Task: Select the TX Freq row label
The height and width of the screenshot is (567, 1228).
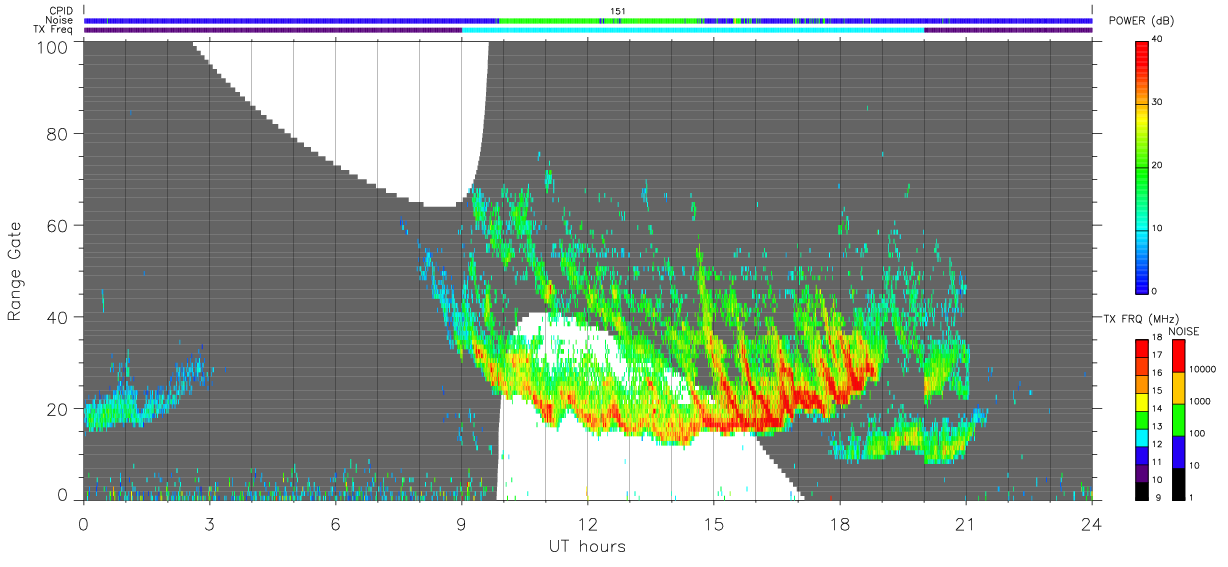Action: tap(54, 29)
